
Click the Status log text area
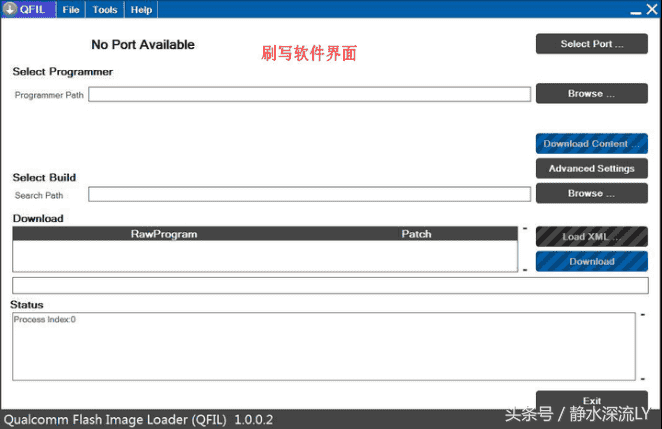tap(324, 346)
